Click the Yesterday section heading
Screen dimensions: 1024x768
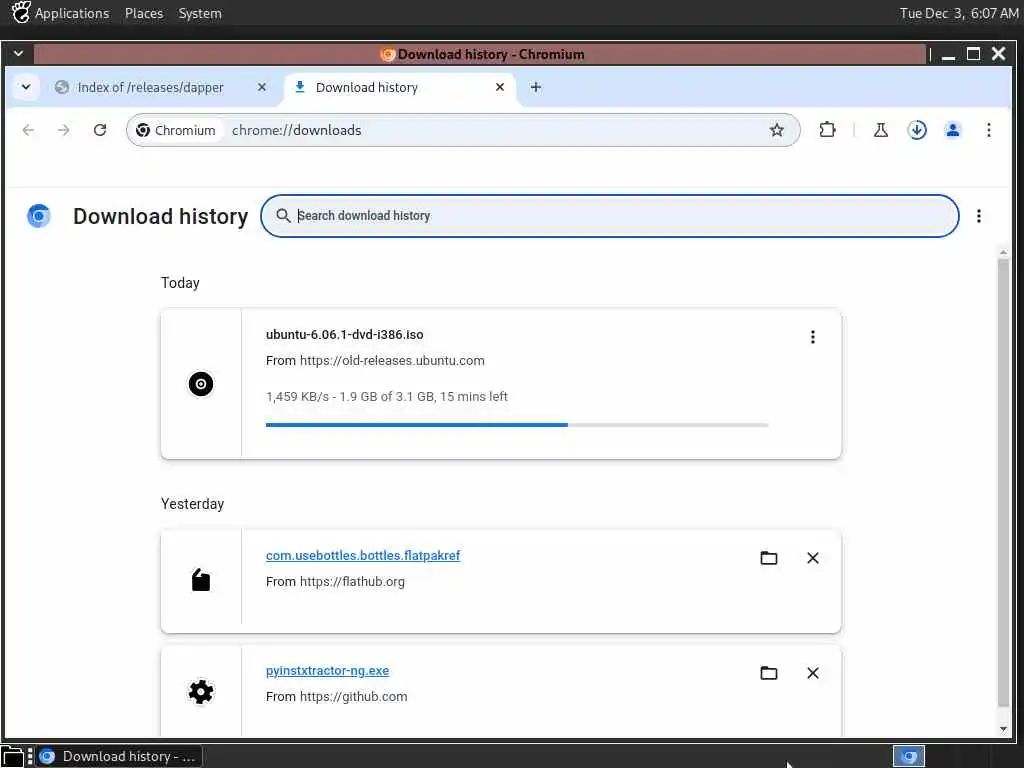[x=192, y=504]
